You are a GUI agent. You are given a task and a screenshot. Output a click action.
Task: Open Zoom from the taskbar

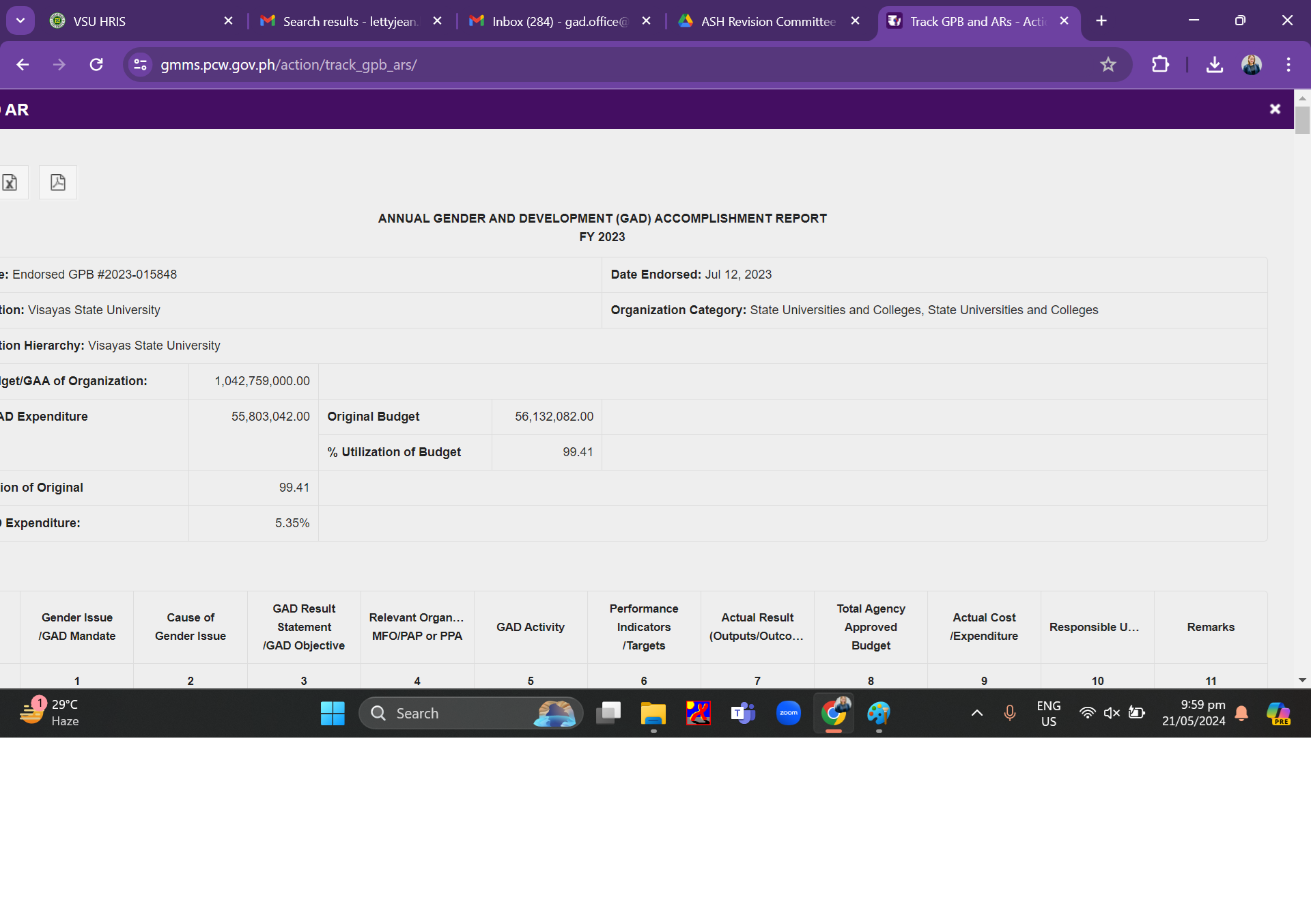(x=788, y=713)
